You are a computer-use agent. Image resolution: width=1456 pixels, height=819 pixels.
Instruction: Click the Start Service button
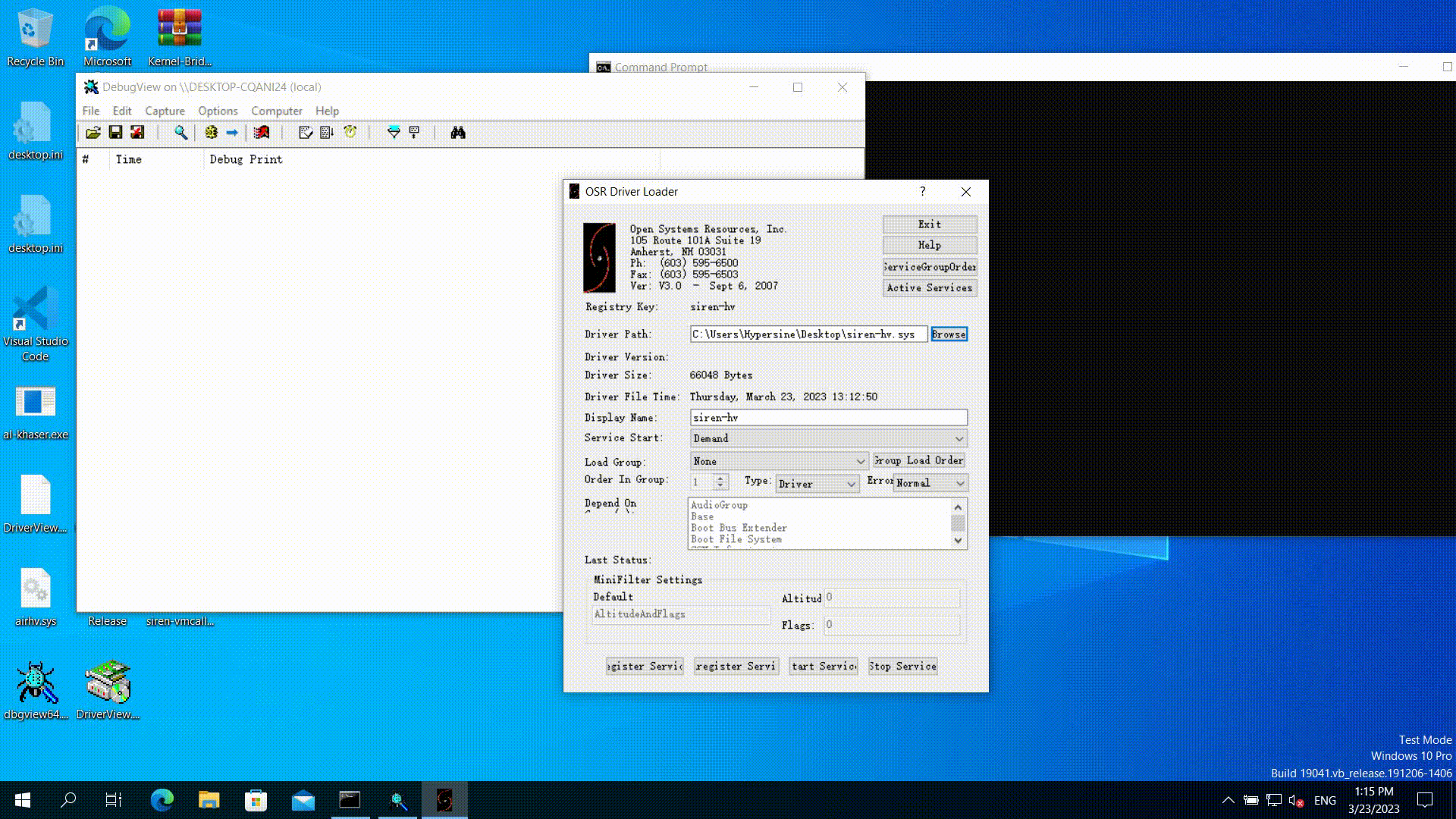(824, 667)
